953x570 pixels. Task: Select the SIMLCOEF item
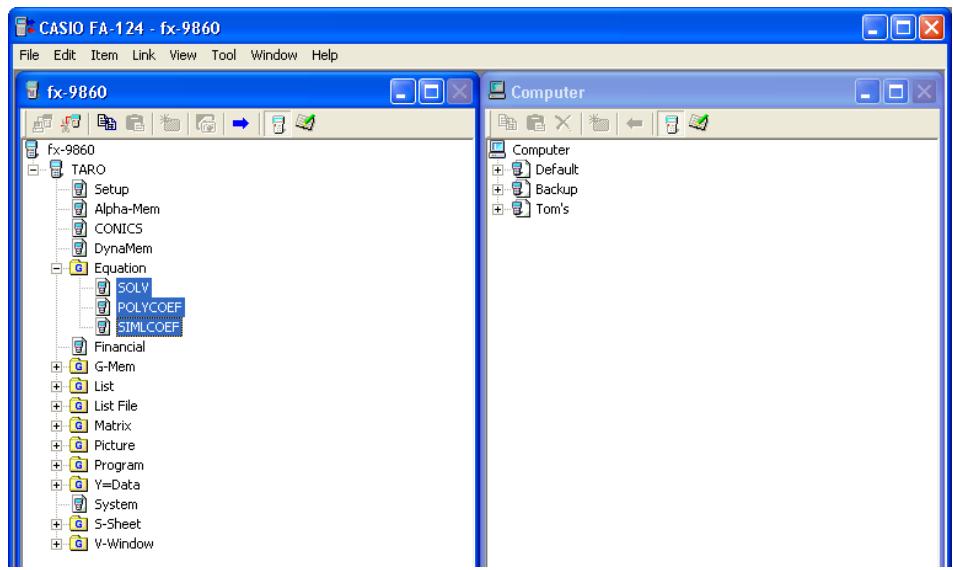149,327
